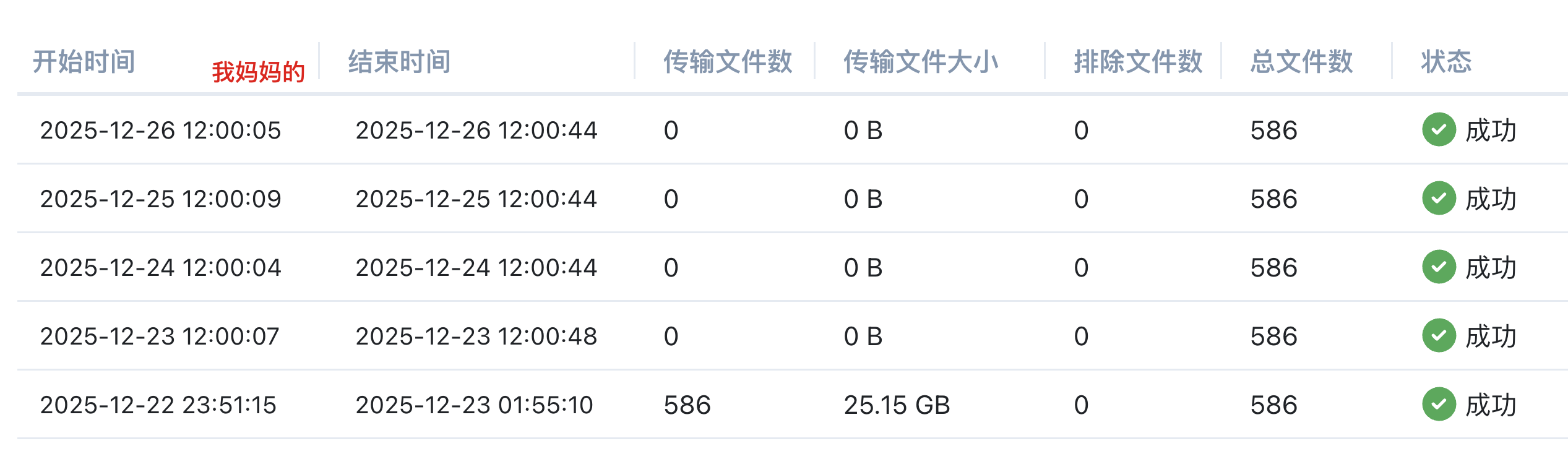This screenshot has height=459, width=1568.
Task: Click the 传输文件大小 column header
Action: pyautogui.click(x=921, y=62)
